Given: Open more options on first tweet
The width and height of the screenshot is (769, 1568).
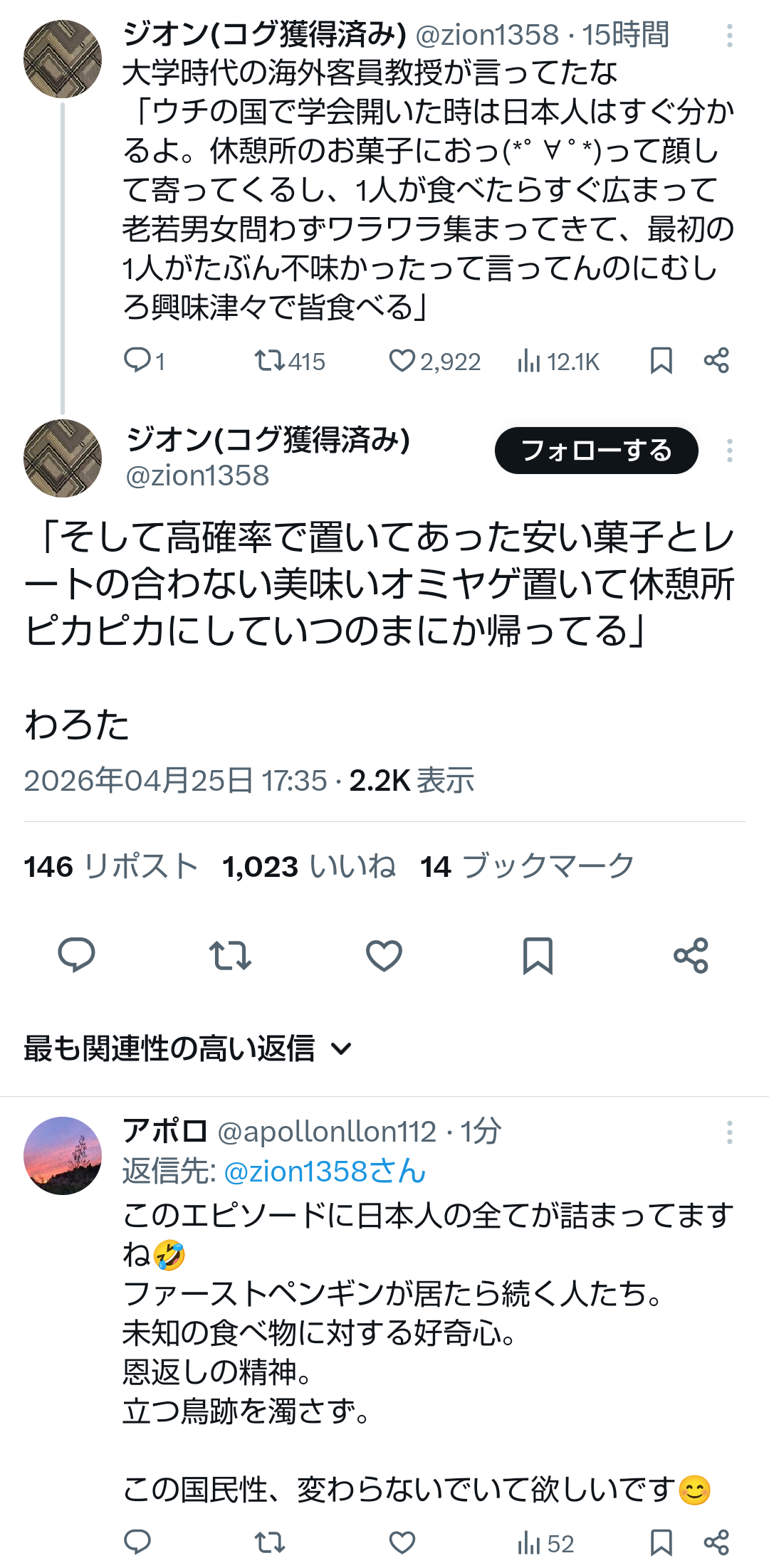Looking at the screenshot, I should [730, 36].
